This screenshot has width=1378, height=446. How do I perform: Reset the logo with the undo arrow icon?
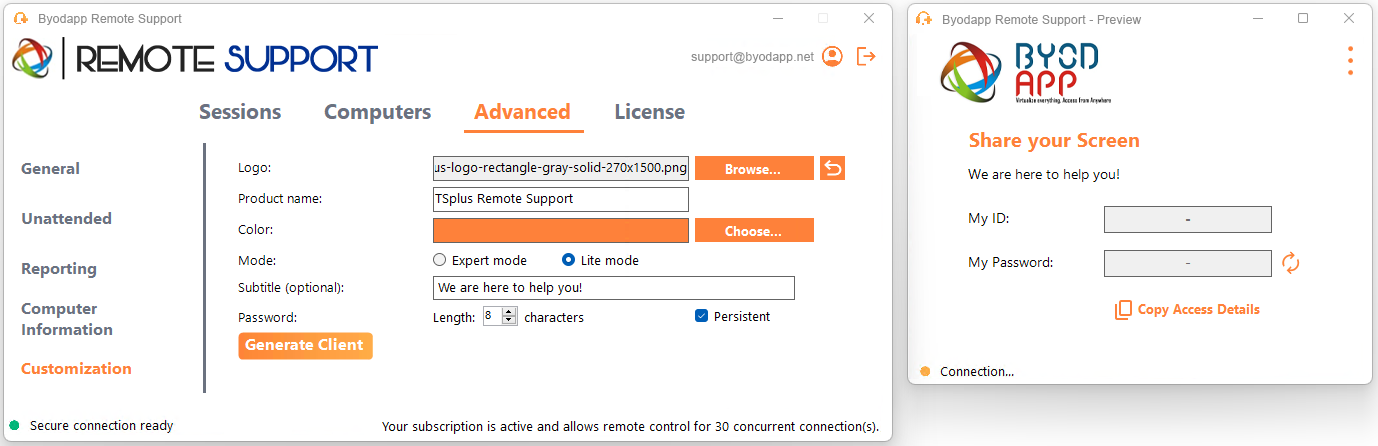[832, 168]
